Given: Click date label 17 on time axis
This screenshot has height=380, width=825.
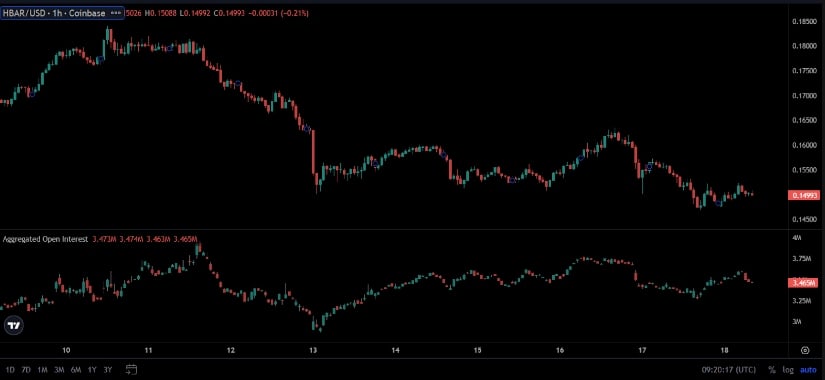Looking at the screenshot, I should 642,350.
